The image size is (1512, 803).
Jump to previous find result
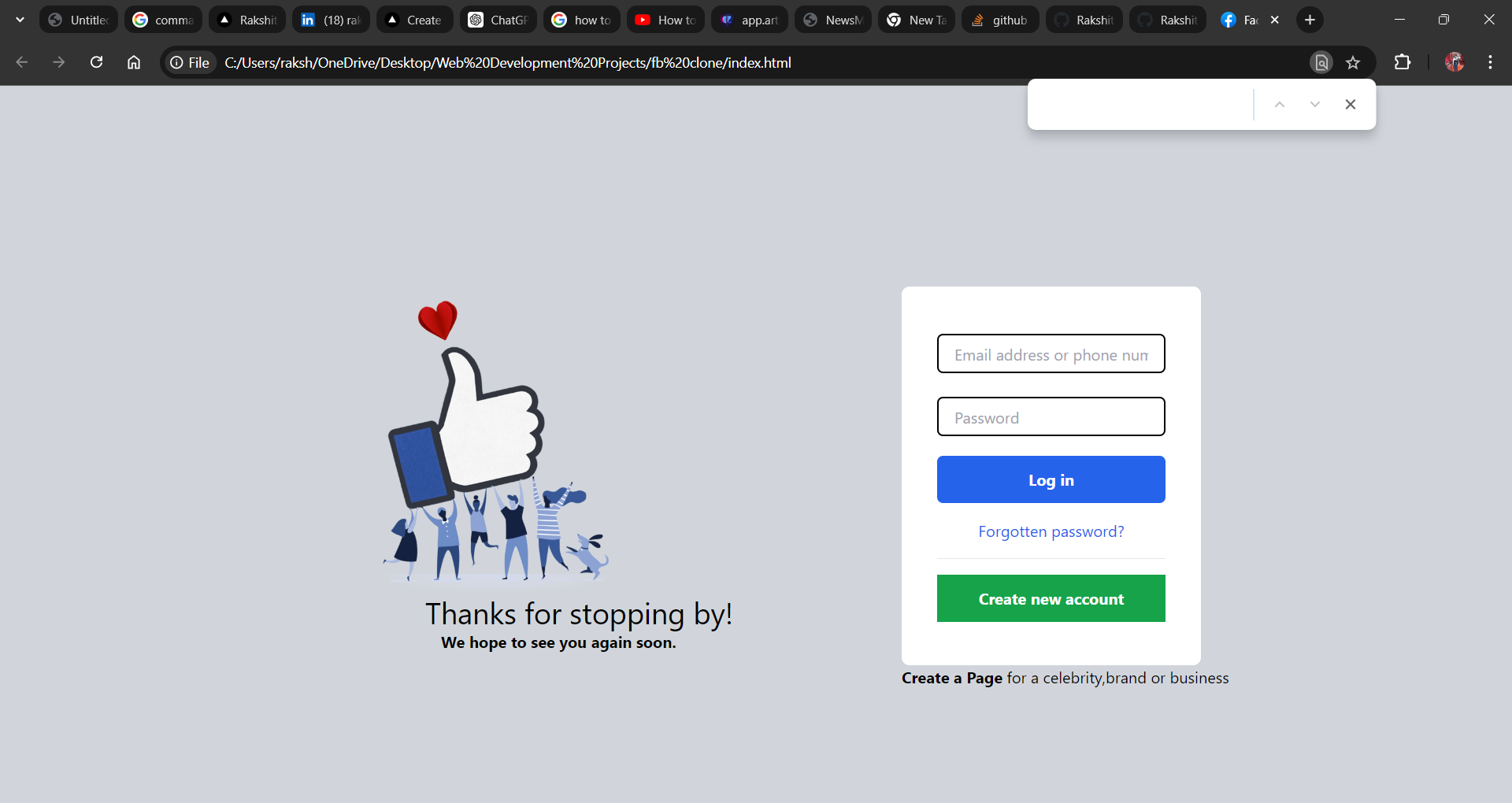pos(1280,104)
